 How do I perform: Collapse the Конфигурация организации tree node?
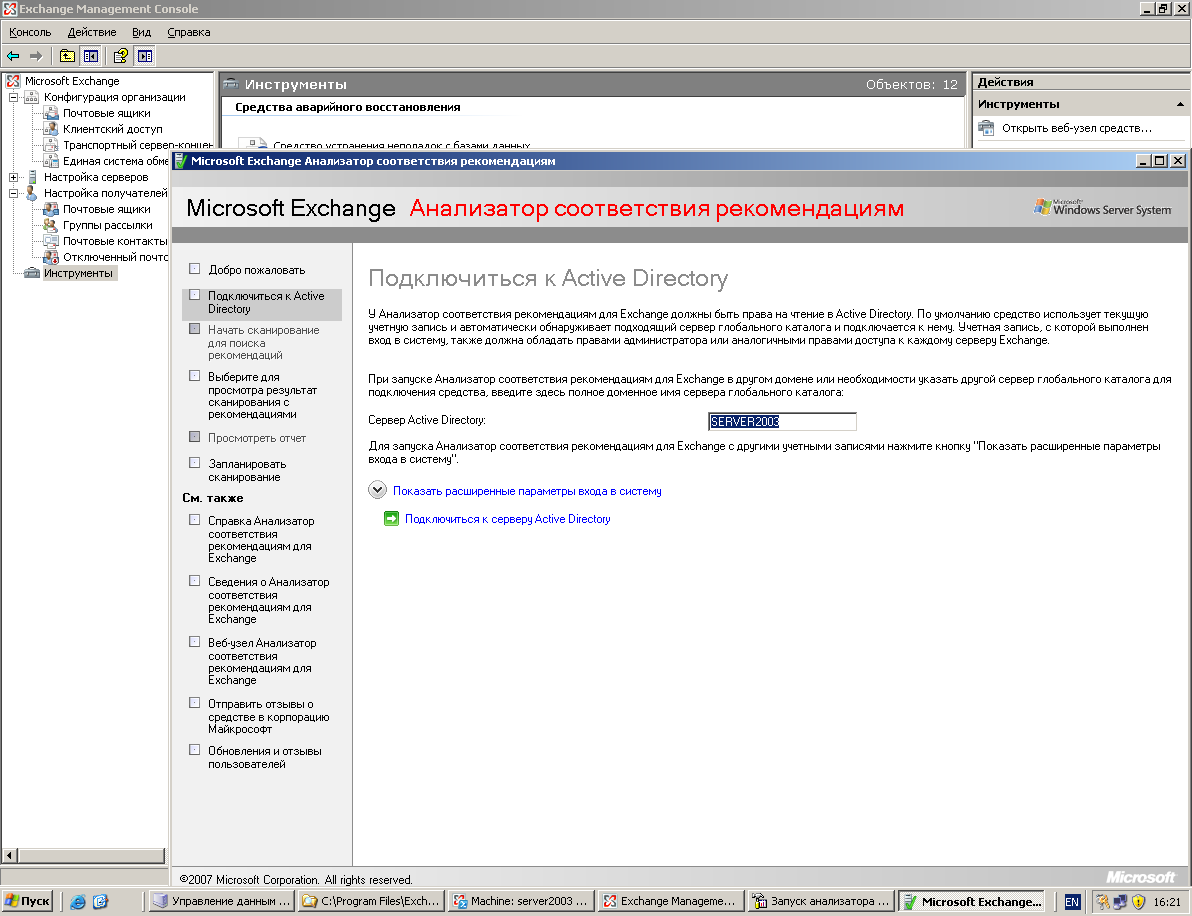[x=13, y=97]
